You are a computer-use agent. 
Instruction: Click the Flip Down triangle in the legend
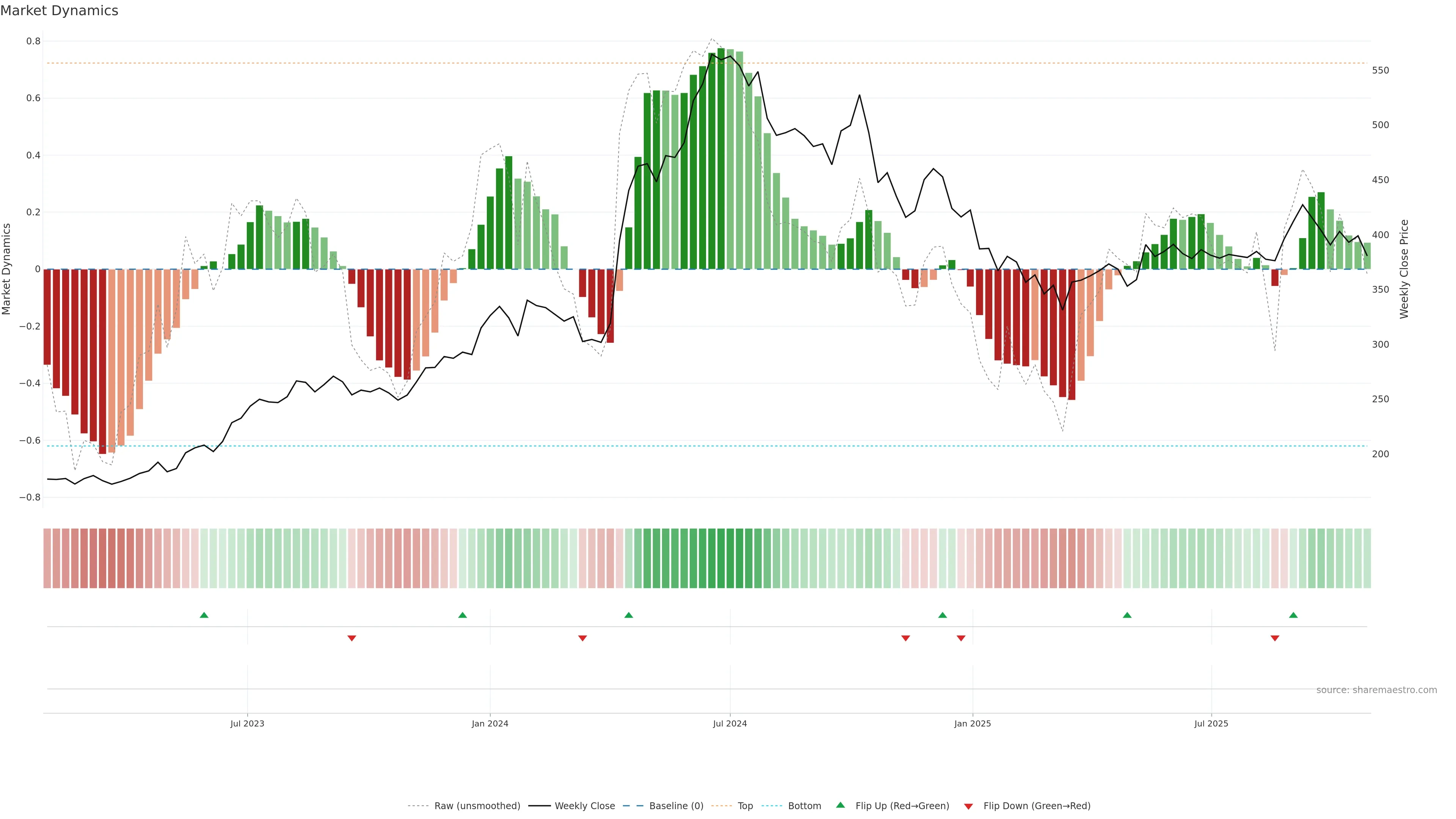pos(968,806)
